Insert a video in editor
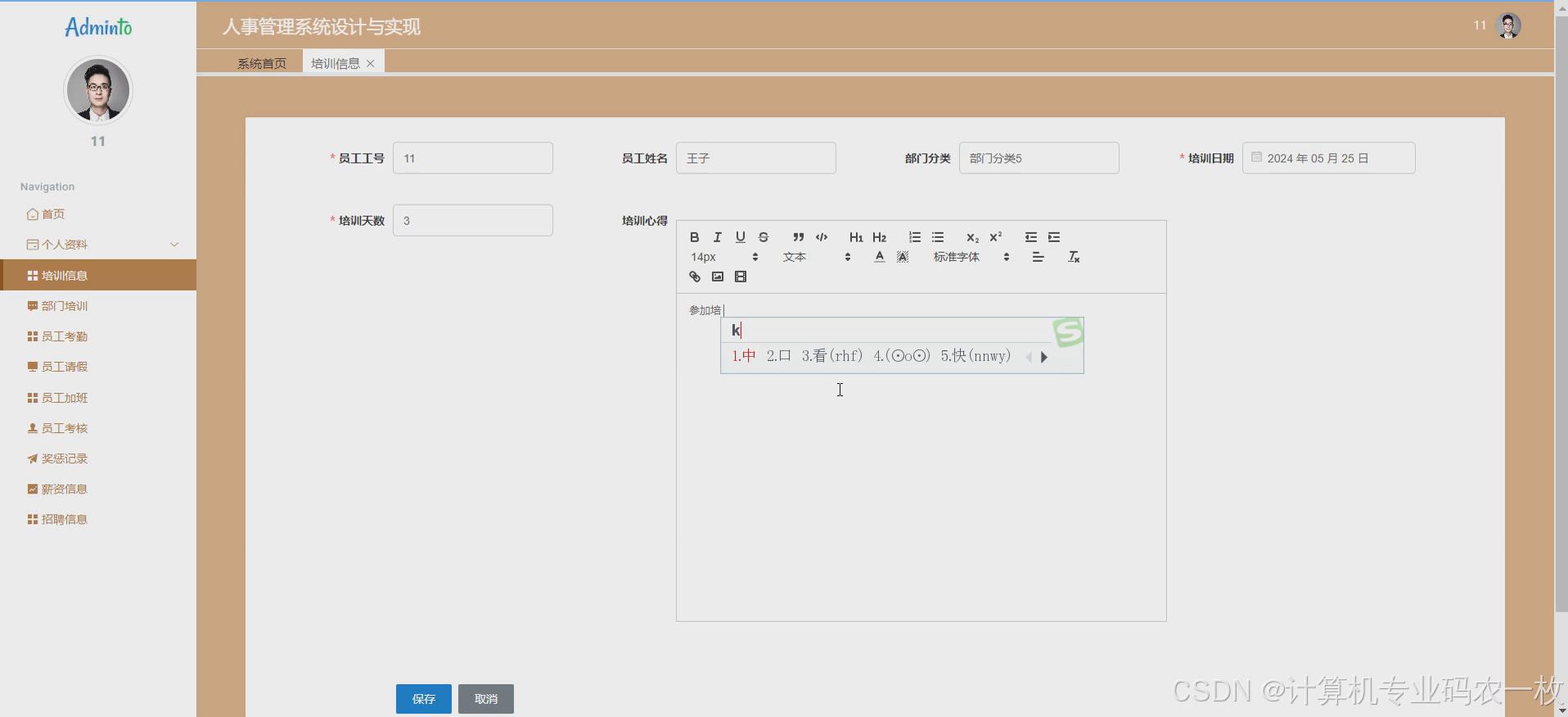This screenshot has width=1568, height=717. tap(741, 277)
